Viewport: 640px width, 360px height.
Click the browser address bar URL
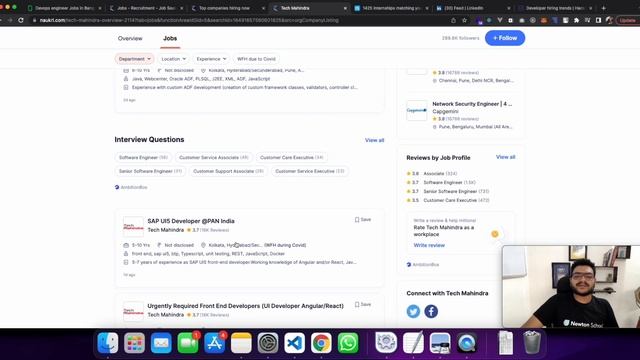point(189,20)
